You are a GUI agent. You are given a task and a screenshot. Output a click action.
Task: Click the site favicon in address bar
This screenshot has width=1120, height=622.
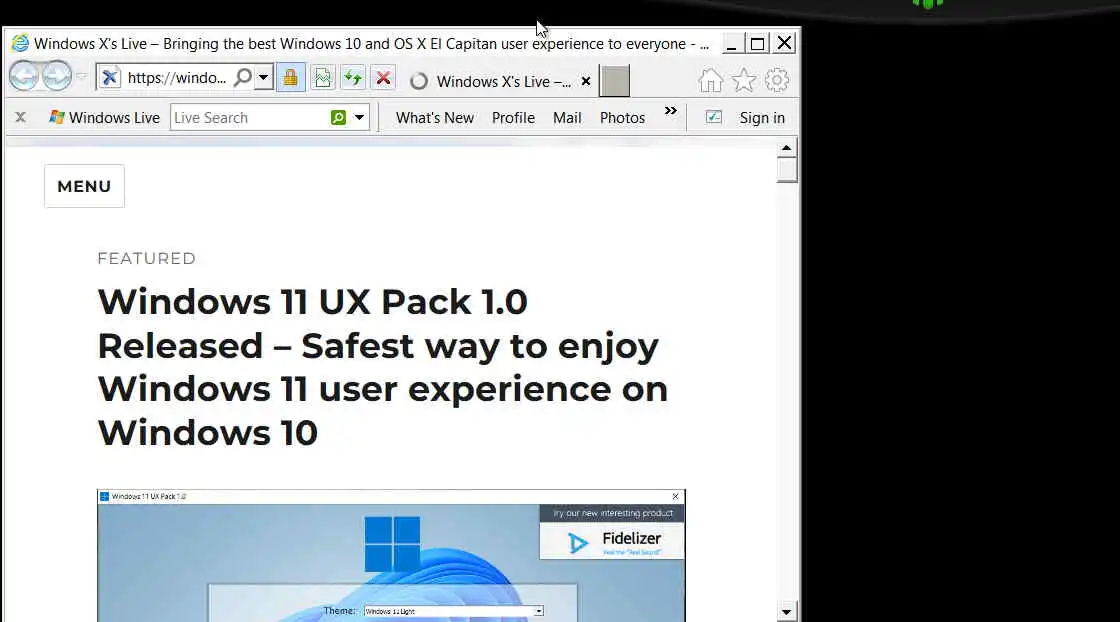click(109, 77)
